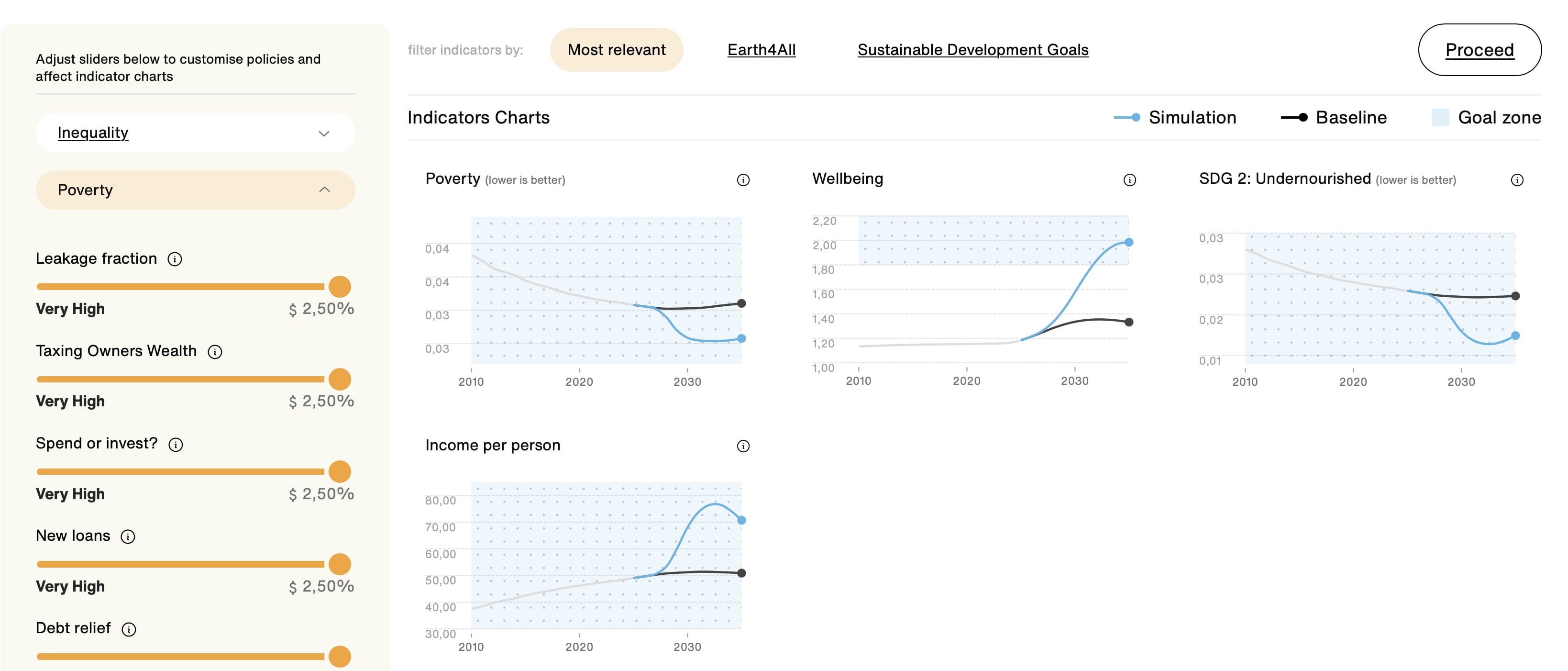Switch to Sustainable Development Goals filter
This screenshot has width=1568, height=671.
click(x=973, y=47)
